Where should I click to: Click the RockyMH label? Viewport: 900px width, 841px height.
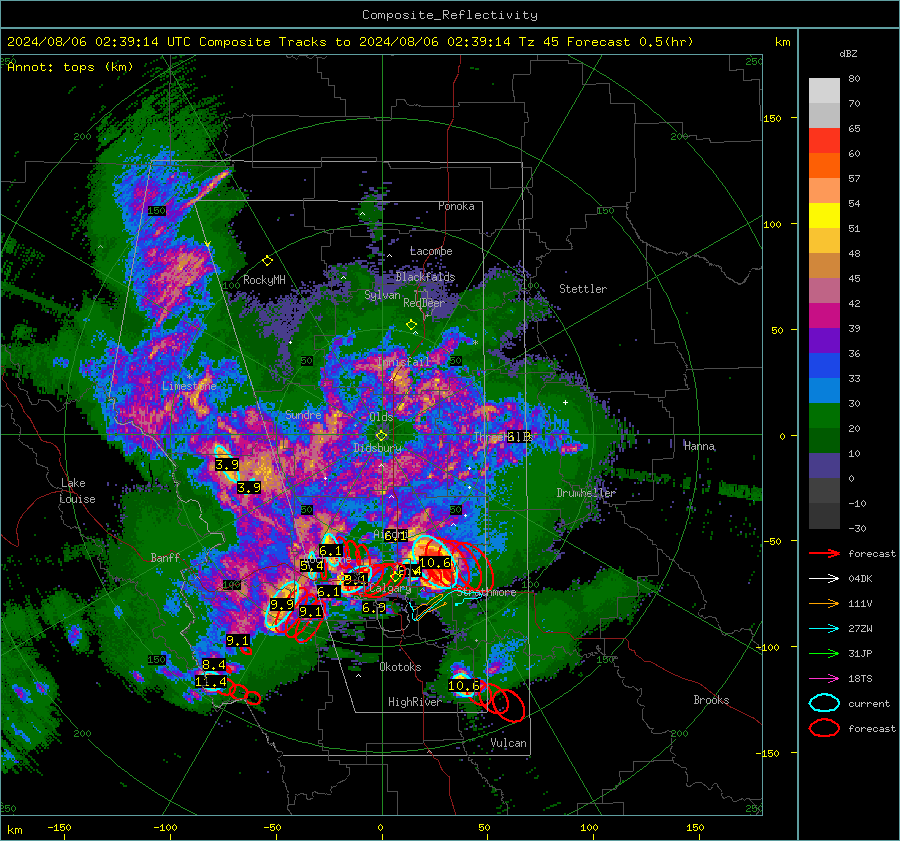[264, 280]
